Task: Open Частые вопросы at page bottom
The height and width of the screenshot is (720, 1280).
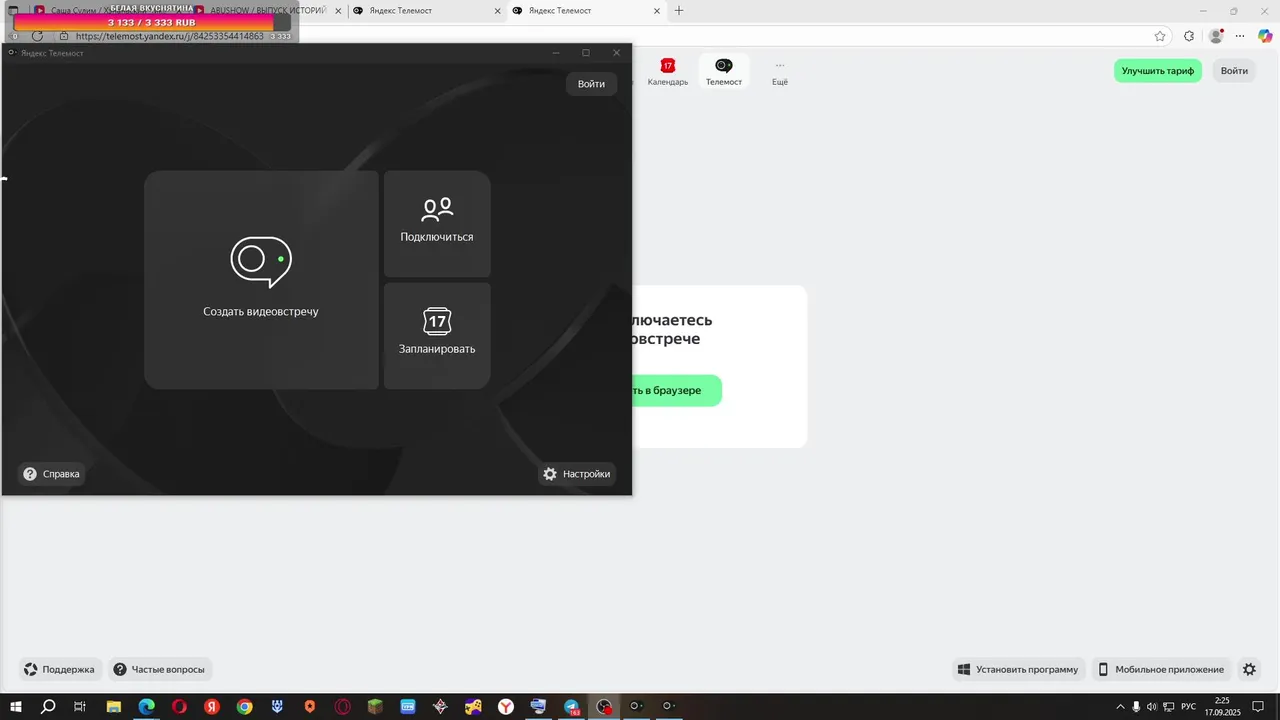Action: click(160, 670)
